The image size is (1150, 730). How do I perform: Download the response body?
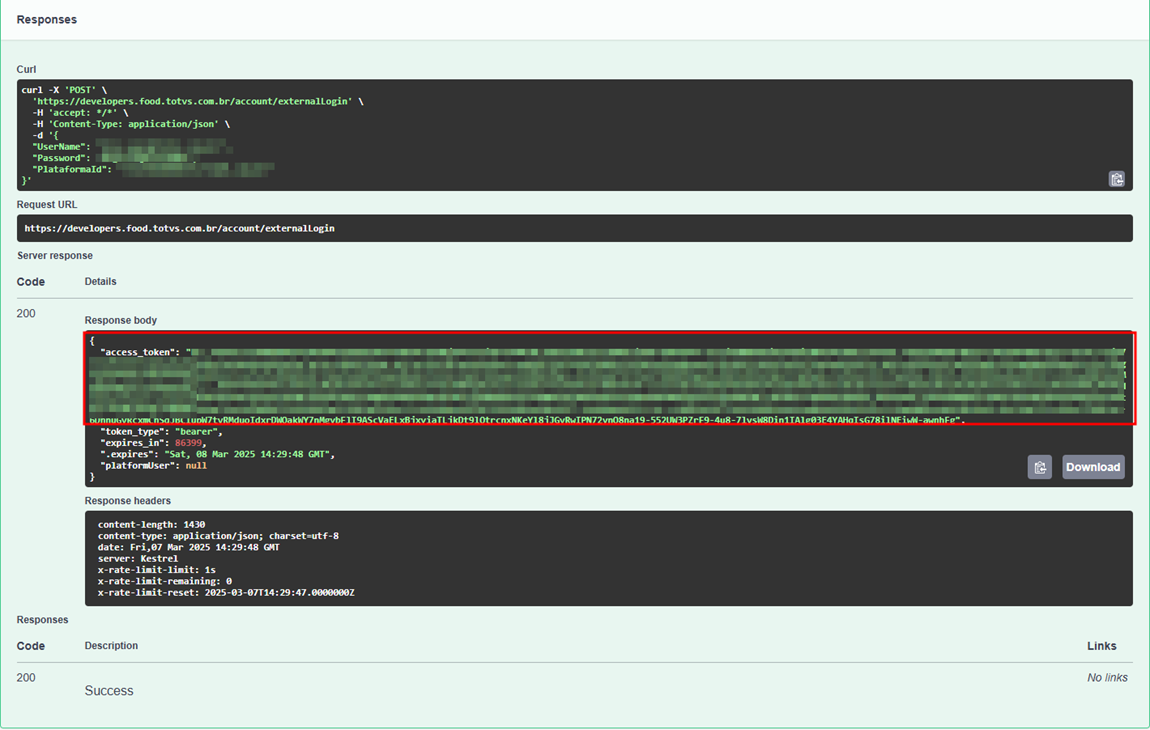pos(1093,467)
